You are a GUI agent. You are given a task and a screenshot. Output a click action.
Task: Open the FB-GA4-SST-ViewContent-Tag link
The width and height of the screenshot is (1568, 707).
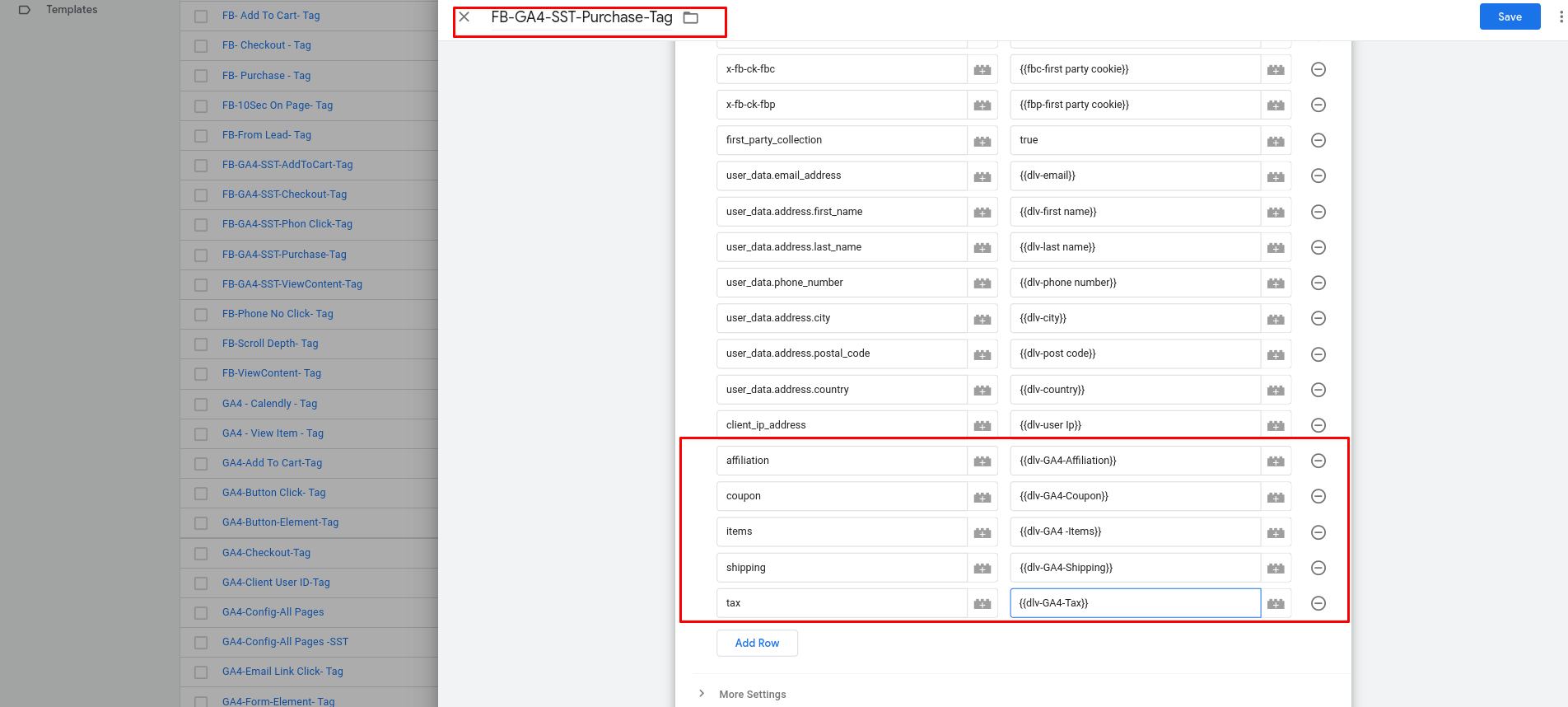(292, 284)
